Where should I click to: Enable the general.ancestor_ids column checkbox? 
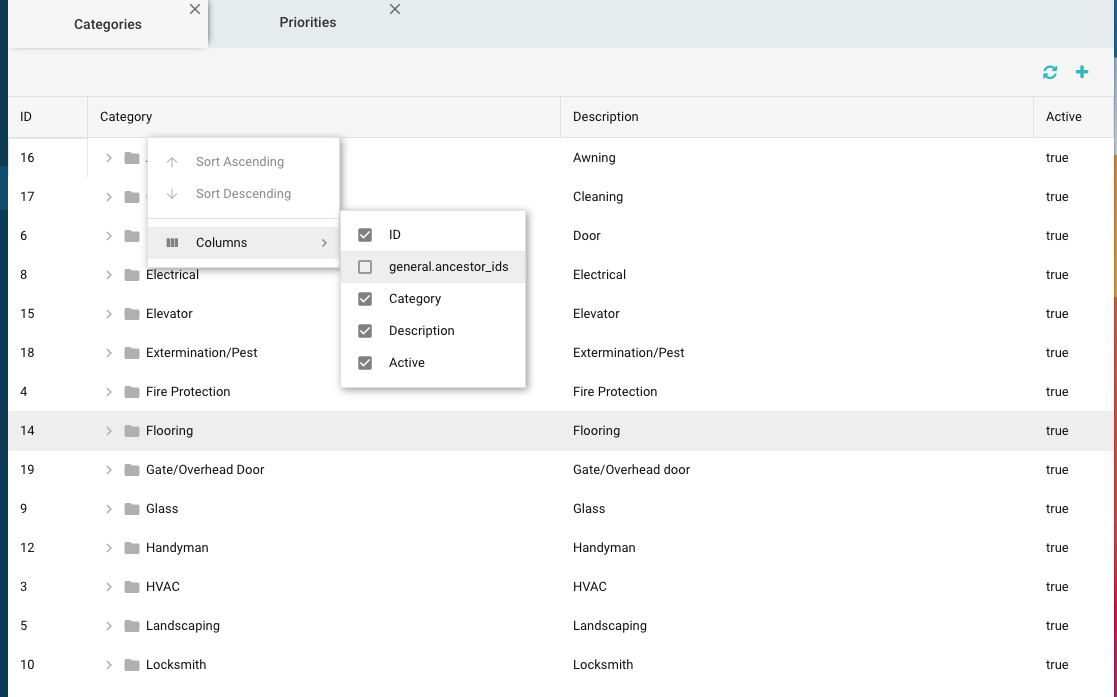point(365,267)
